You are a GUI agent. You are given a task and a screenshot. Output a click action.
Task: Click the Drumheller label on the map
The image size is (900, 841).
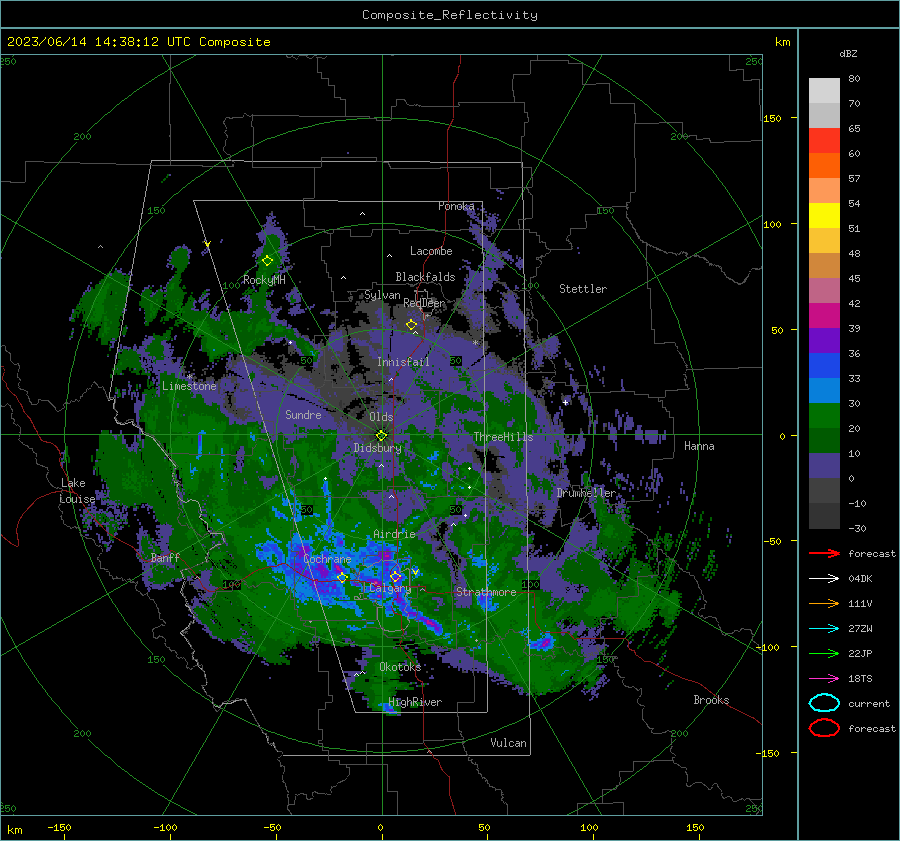(586, 493)
